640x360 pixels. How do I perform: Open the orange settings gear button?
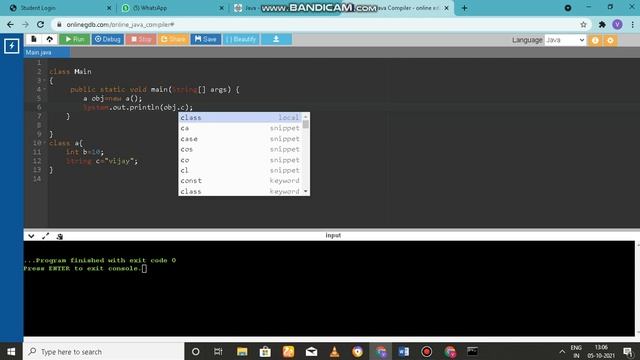pos(610,40)
